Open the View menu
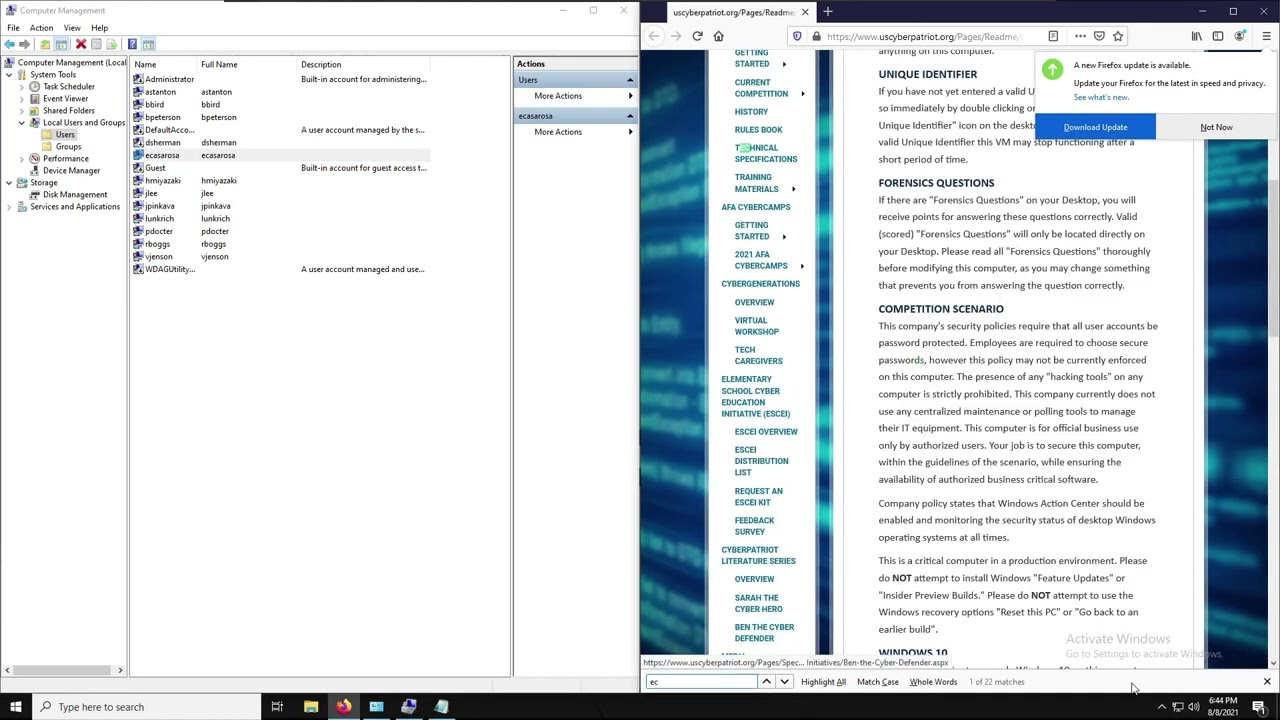 coord(72,28)
